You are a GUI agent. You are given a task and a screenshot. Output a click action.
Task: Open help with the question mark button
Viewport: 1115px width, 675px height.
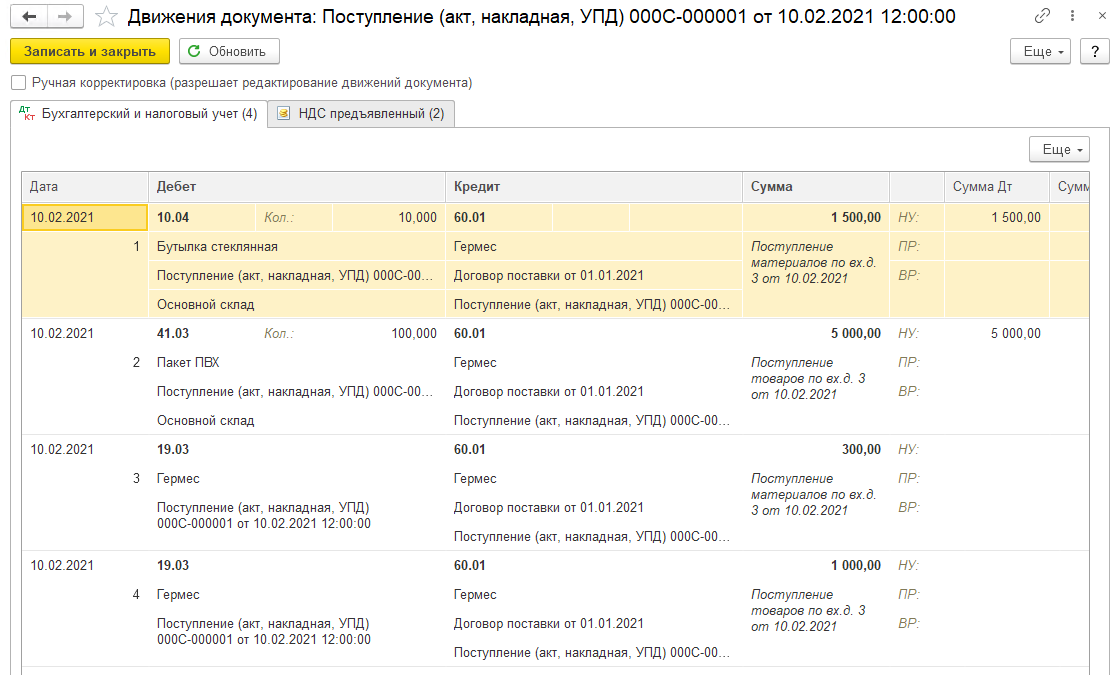tap(1095, 51)
